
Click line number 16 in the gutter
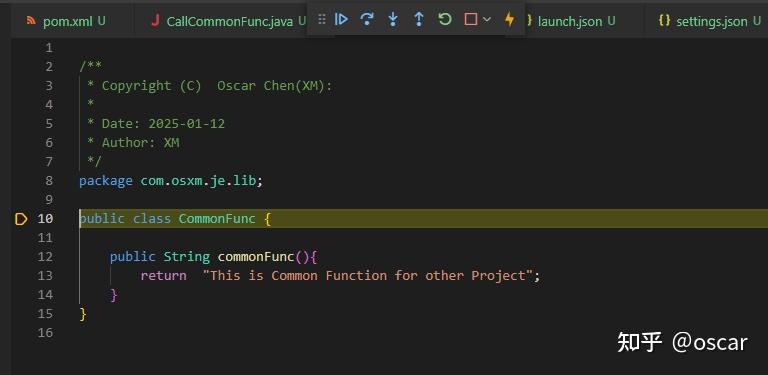[x=45, y=333]
